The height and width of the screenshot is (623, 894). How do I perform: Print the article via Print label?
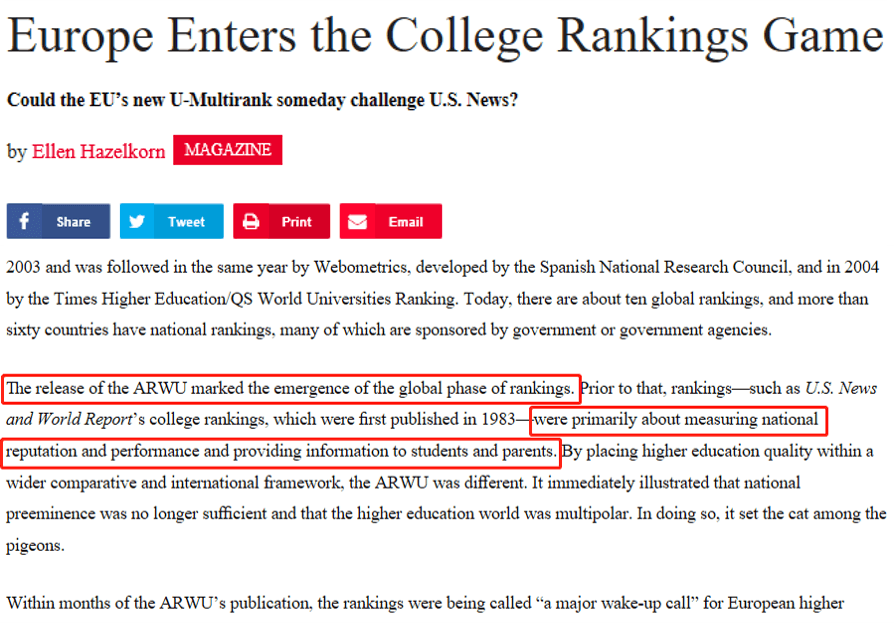coord(296,222)
